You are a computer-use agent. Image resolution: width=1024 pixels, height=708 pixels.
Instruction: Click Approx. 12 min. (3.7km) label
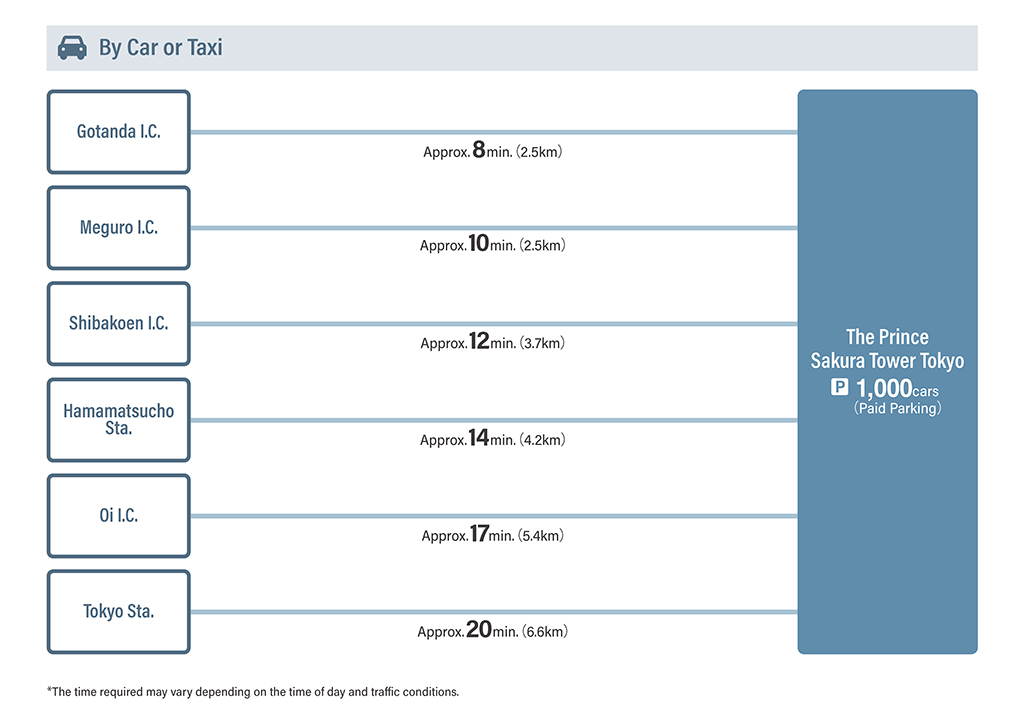pos(492,342)
